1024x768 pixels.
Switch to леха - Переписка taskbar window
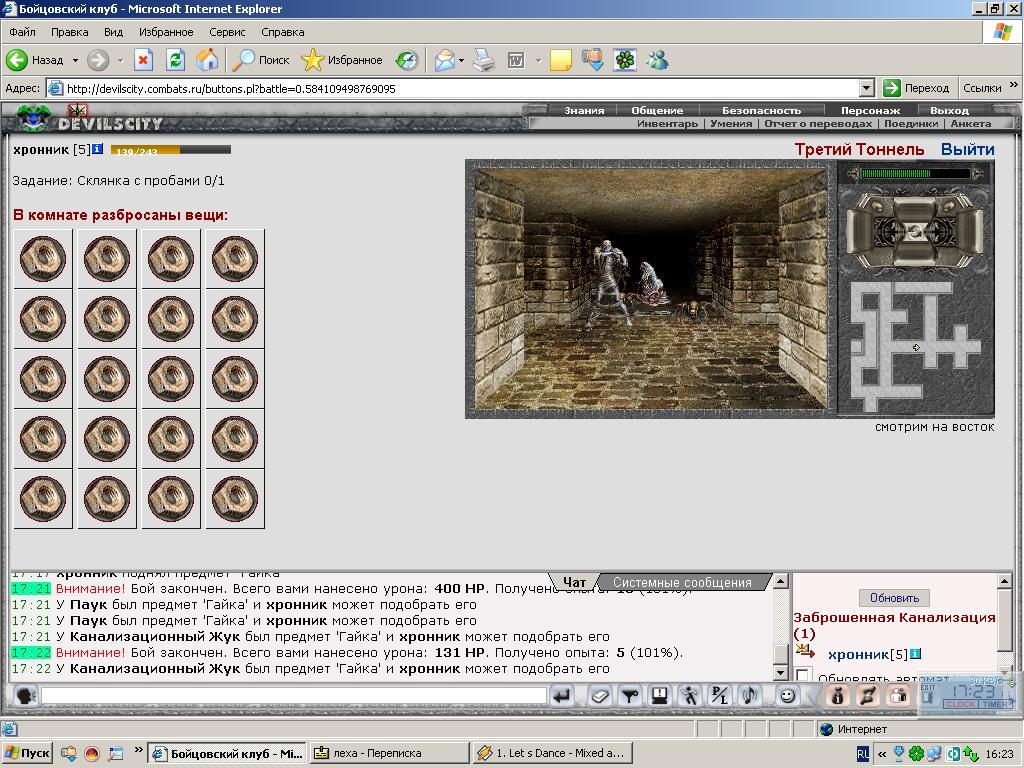[389, 753]
